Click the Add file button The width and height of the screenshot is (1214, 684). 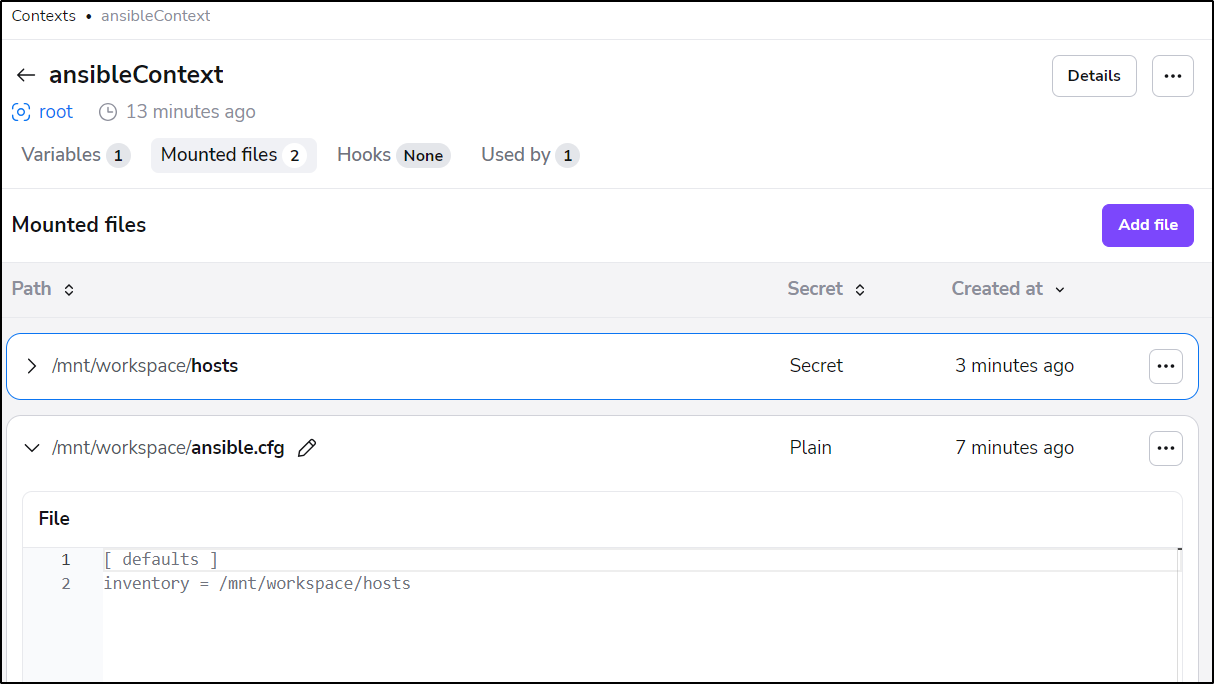pyautogui.click(x=1148, y=225)
